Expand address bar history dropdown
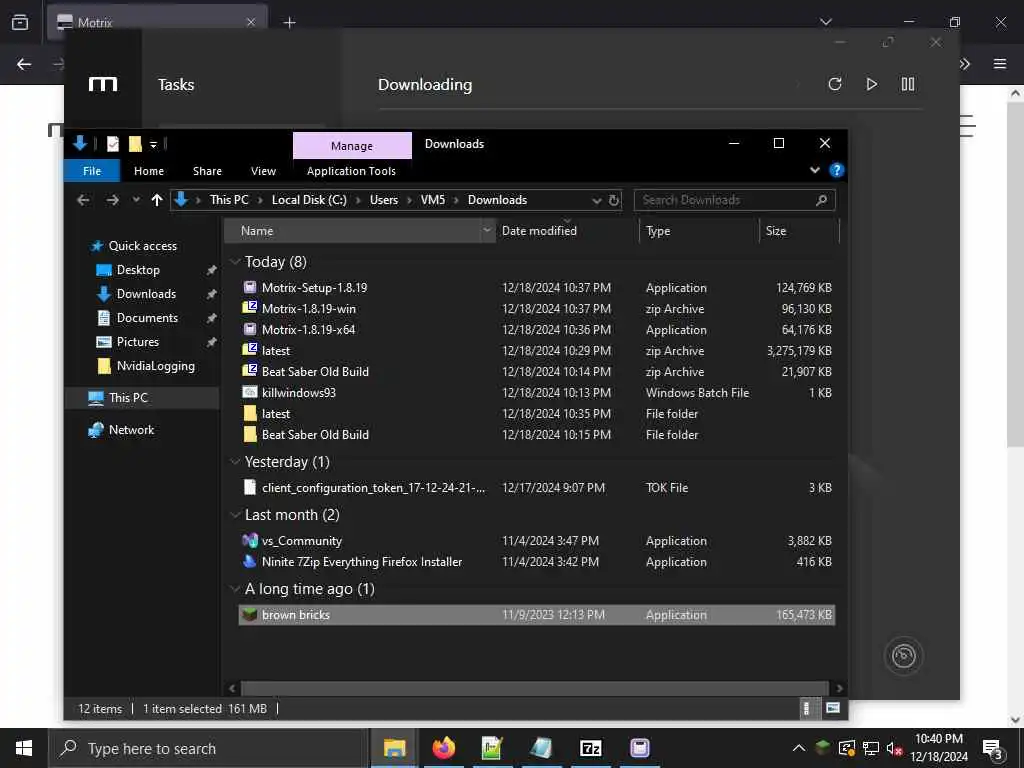The height and width of the screenshot is (768, 1024). (596, 200)
